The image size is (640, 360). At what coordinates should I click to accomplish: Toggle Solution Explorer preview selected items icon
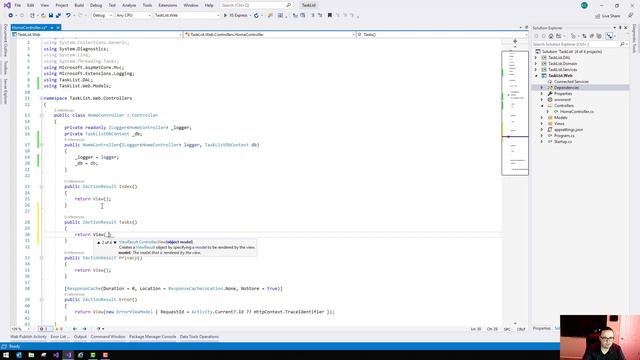(x=610, y=36)
